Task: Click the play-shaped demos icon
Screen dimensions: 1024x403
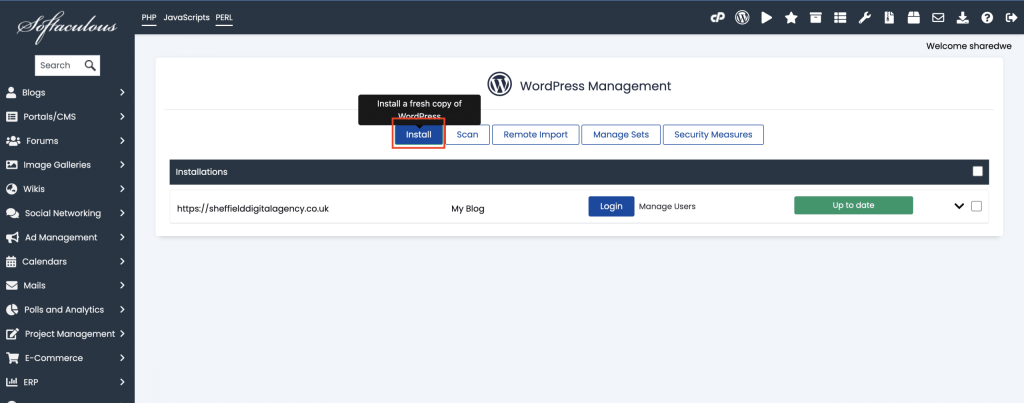Action: [767, 18]
